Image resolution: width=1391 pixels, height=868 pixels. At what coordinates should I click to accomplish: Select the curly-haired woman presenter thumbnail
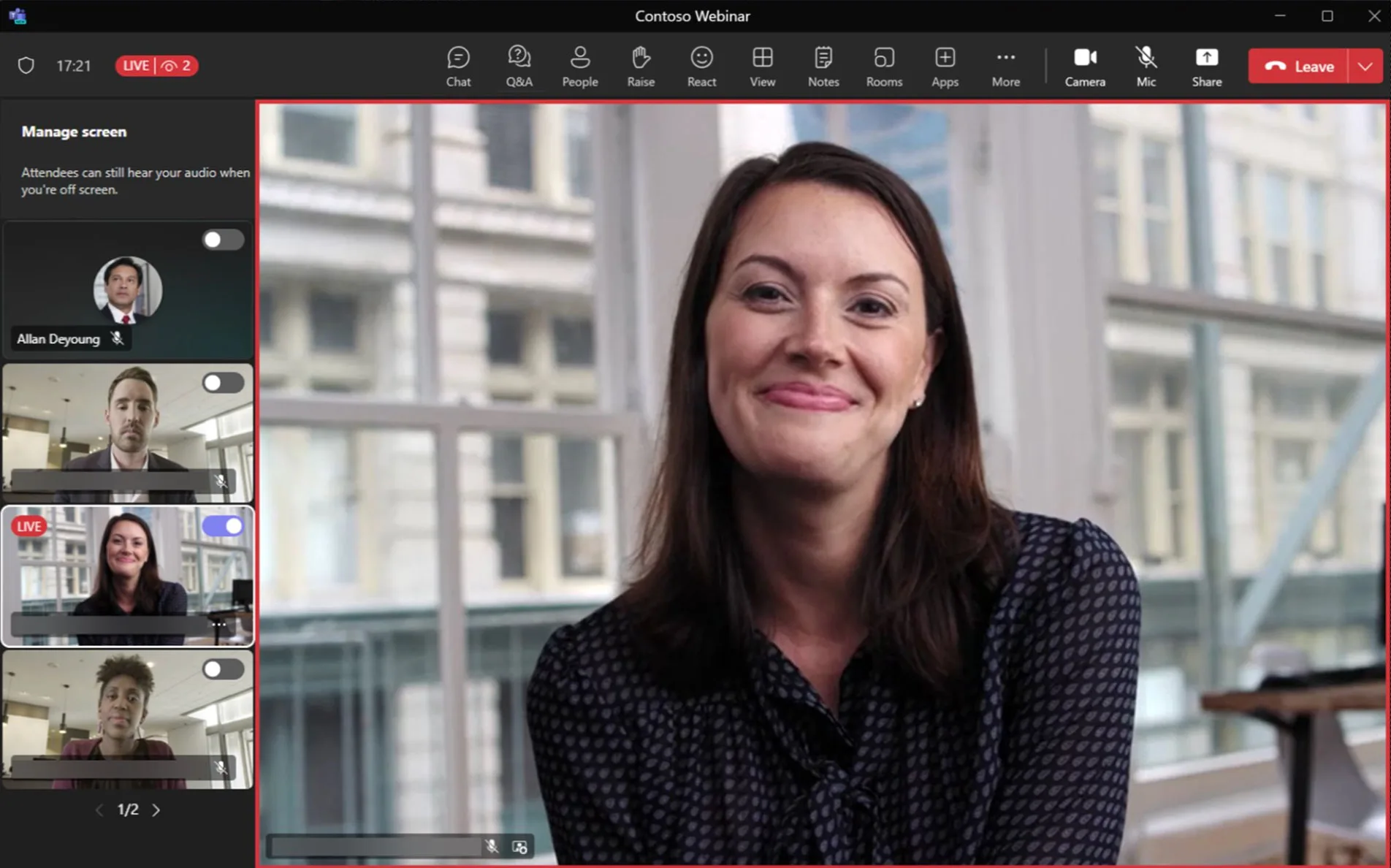click(x=127, y=720)
